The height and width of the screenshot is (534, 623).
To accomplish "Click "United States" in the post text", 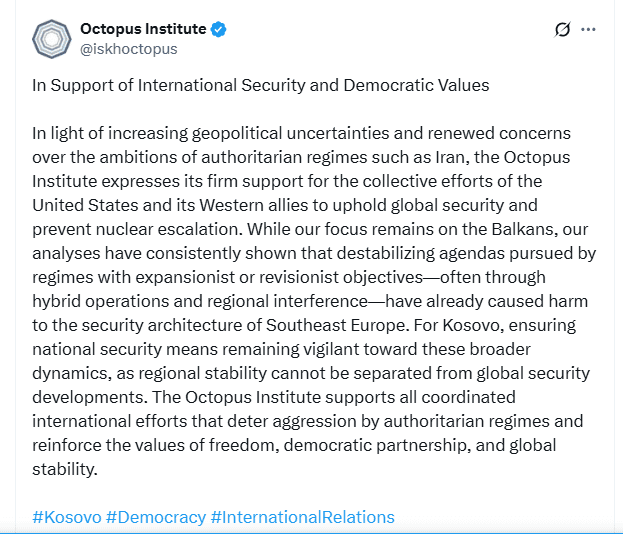I will (x=82, y=205).
